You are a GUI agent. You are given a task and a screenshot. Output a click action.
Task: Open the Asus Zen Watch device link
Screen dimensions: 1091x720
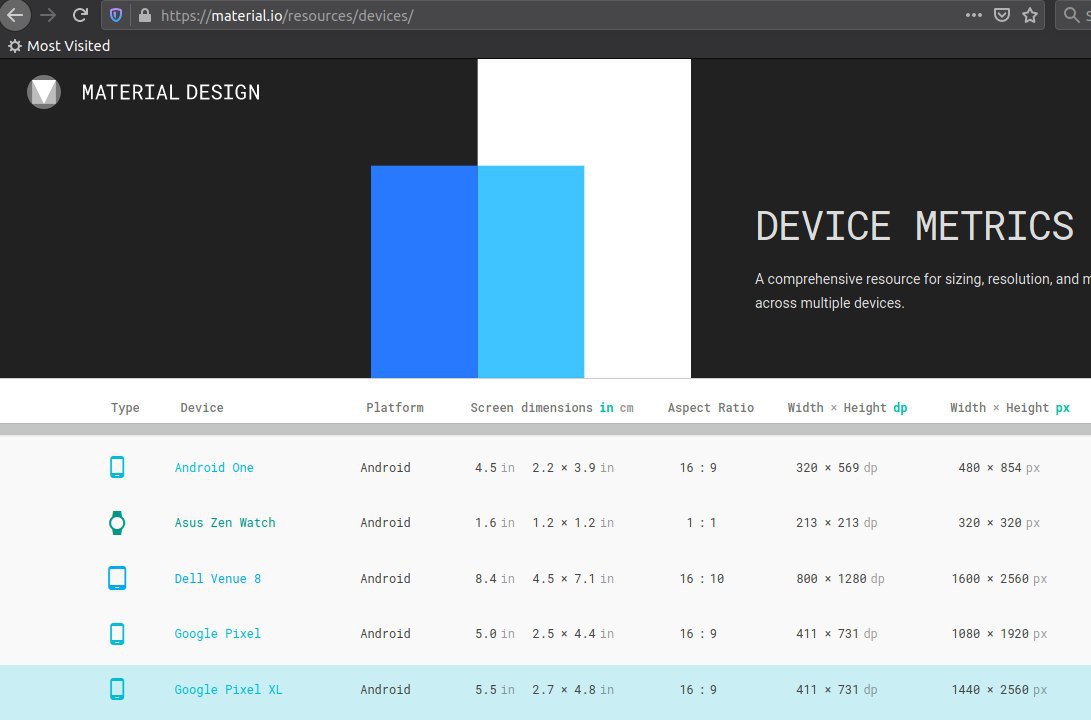click(225, 522)
